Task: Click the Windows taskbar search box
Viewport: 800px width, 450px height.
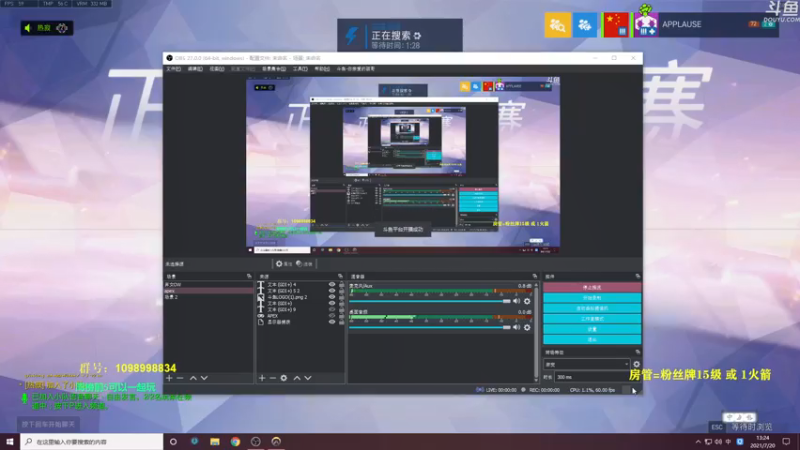Action: click(x=92, y=442)
